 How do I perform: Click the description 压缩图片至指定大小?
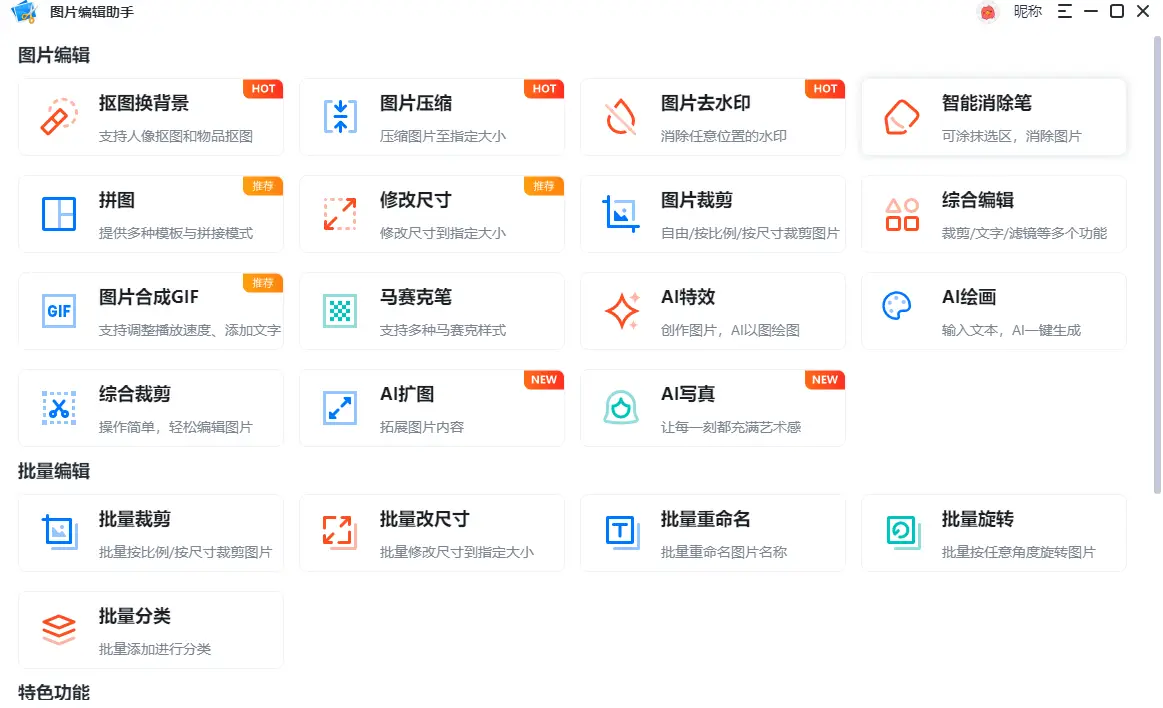point(443,136)
